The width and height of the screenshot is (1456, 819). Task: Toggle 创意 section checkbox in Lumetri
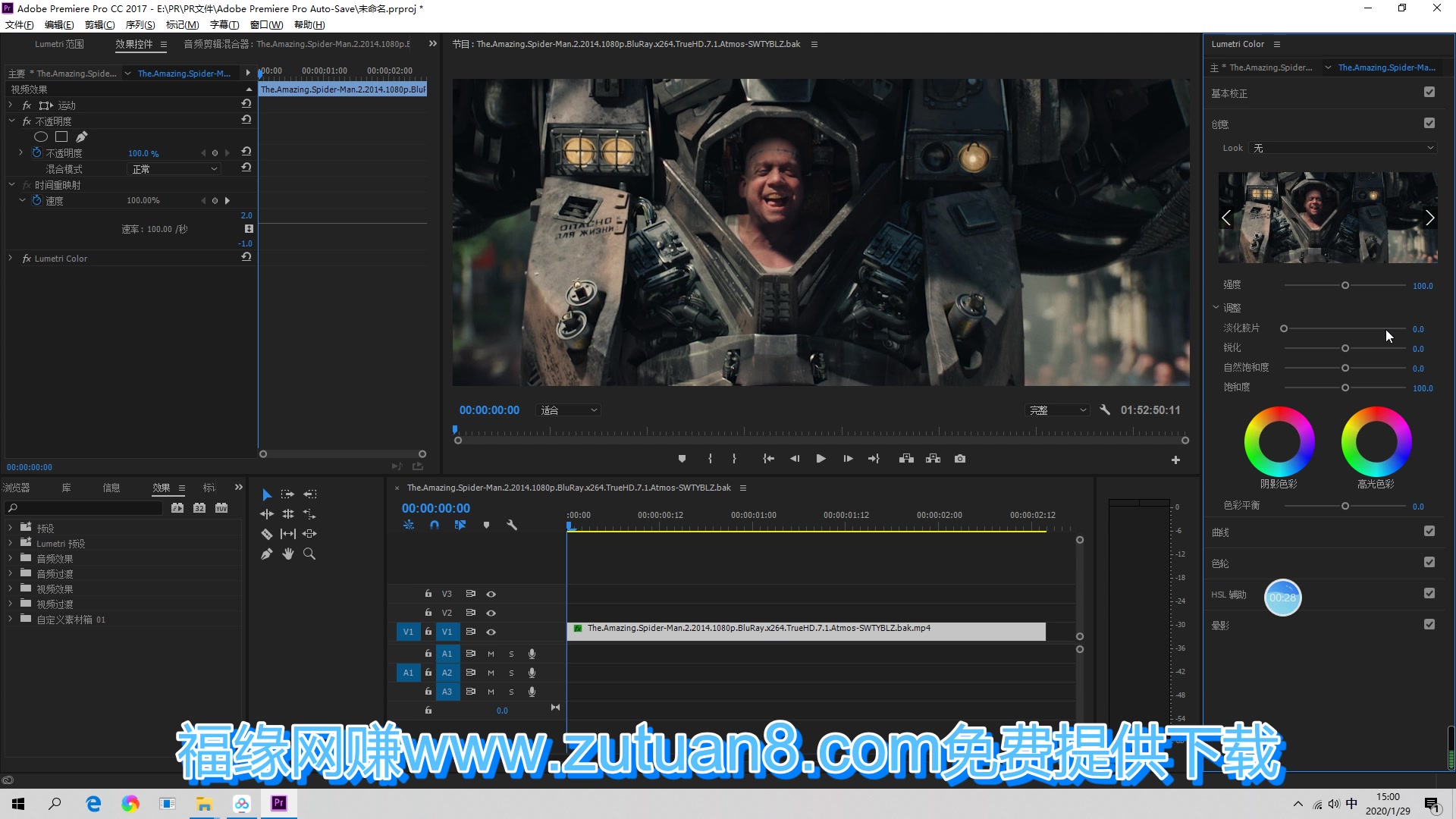[x=1432, y=123]
